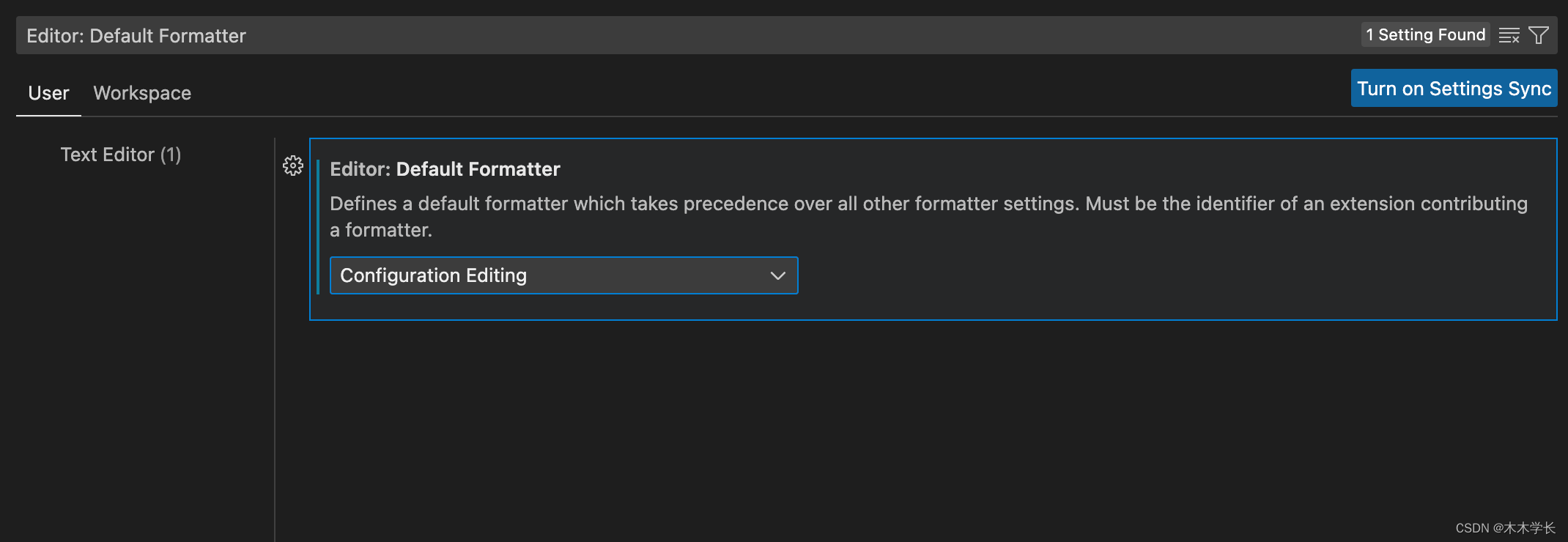
Task: Clear the settings search input
Action: (x=1509, y=35)
